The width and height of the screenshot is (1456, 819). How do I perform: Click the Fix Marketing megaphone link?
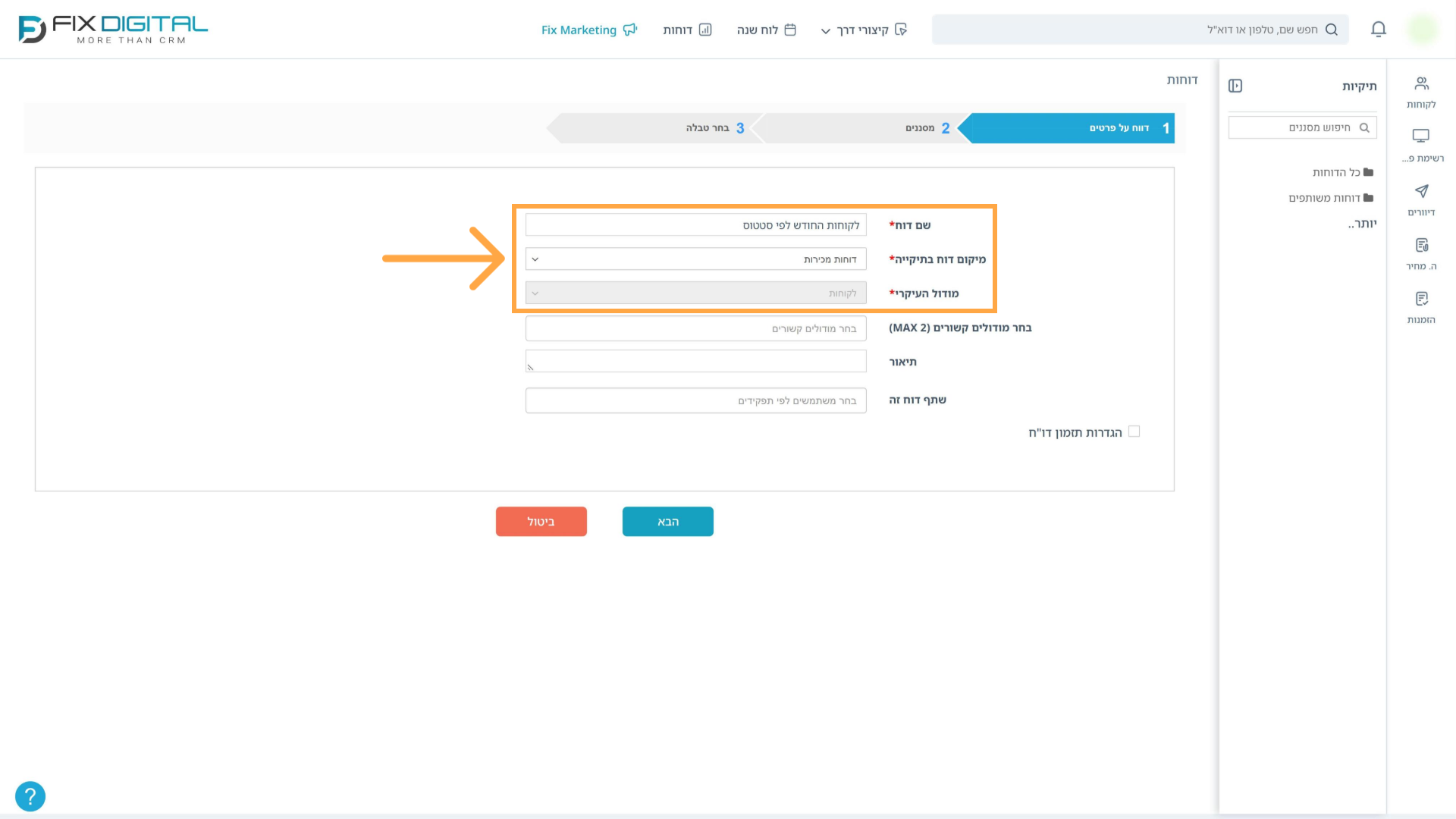click(x=589, y=30)
